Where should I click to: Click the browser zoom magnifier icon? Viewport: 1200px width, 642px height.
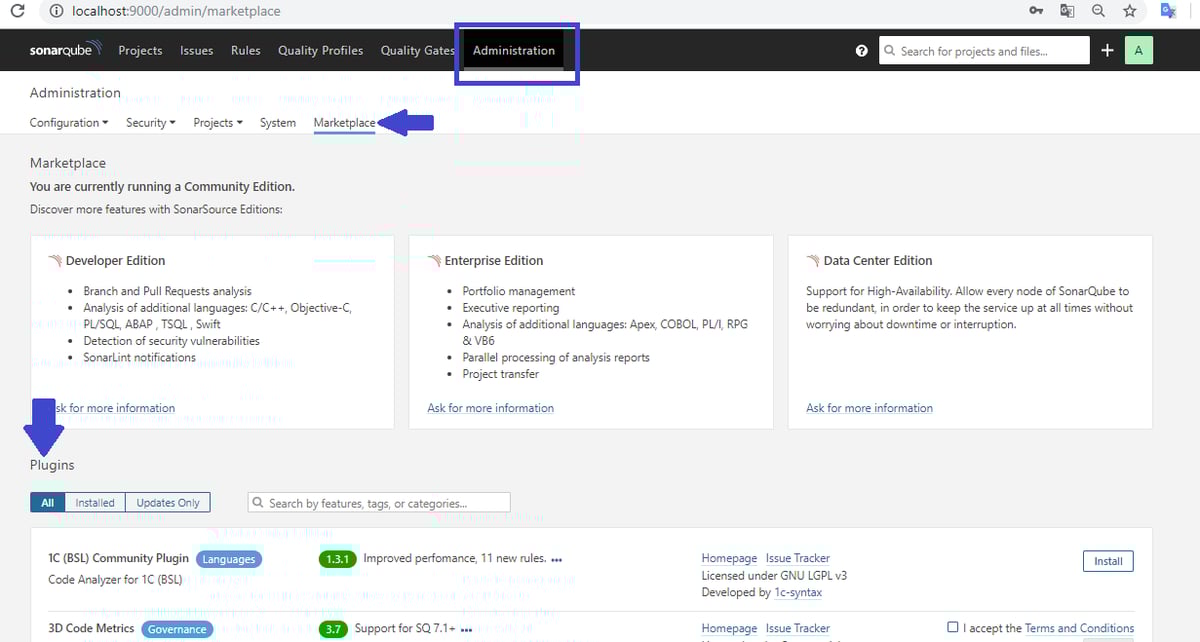click(1098, 11)
